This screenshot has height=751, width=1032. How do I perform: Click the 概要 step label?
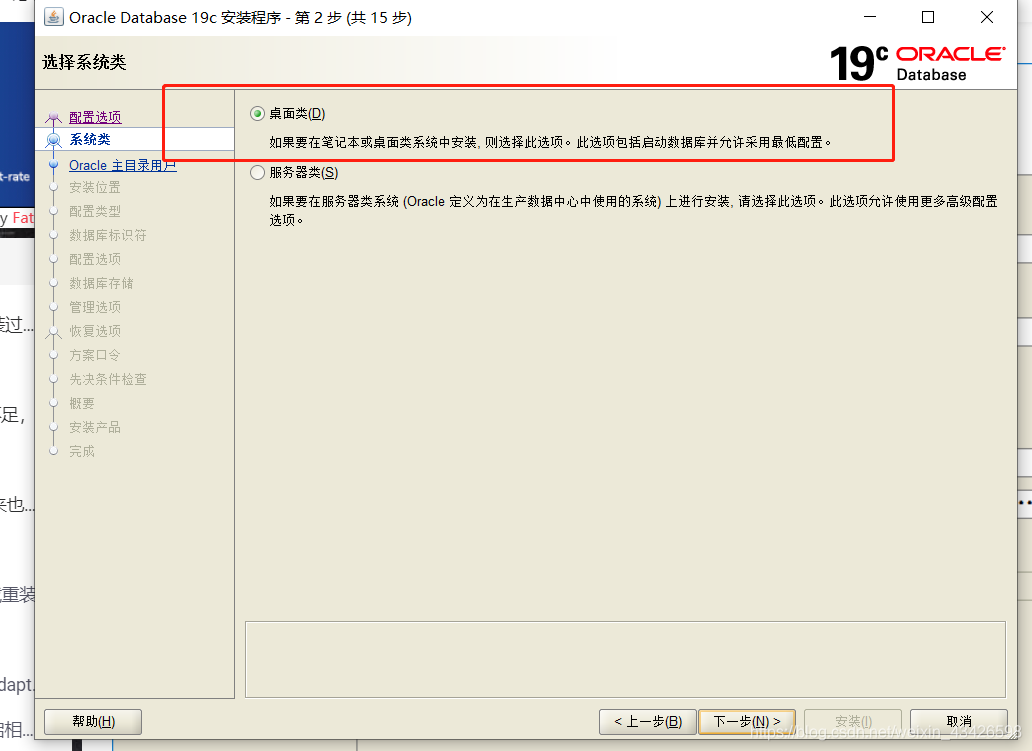click(82, 403)
